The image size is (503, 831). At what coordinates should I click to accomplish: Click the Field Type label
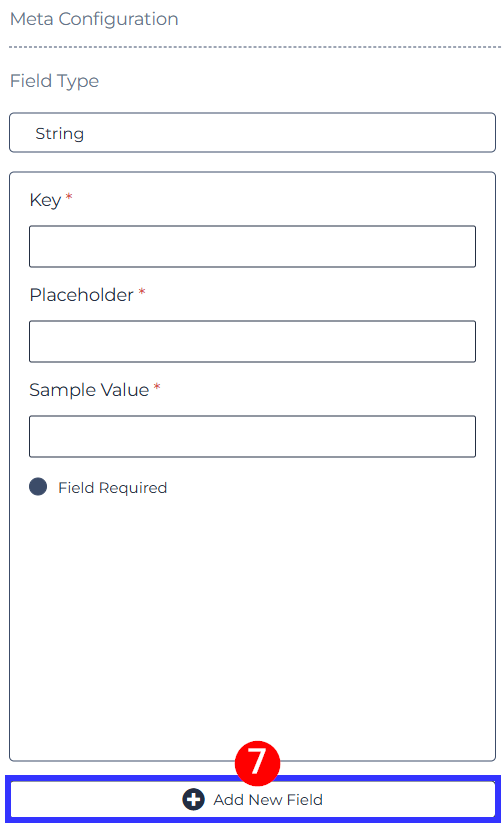[x=55, y=81]
